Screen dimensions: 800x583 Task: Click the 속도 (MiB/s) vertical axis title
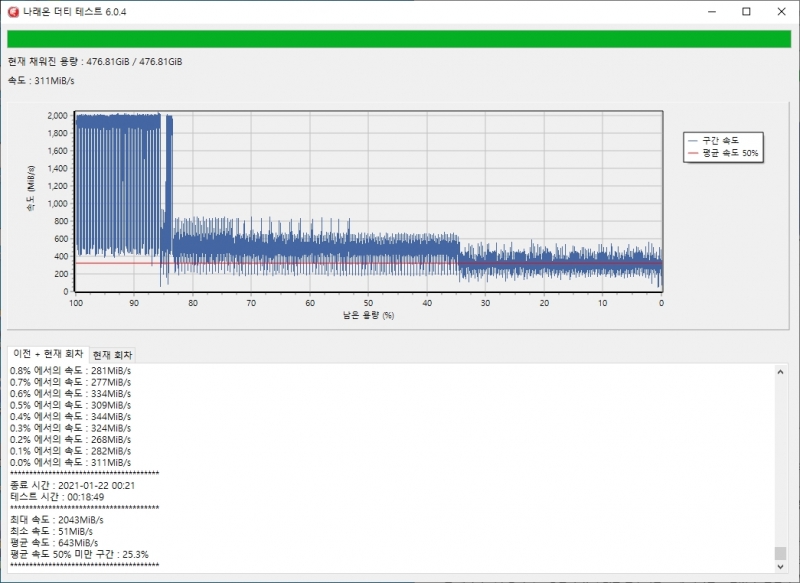tap(31, 188)
